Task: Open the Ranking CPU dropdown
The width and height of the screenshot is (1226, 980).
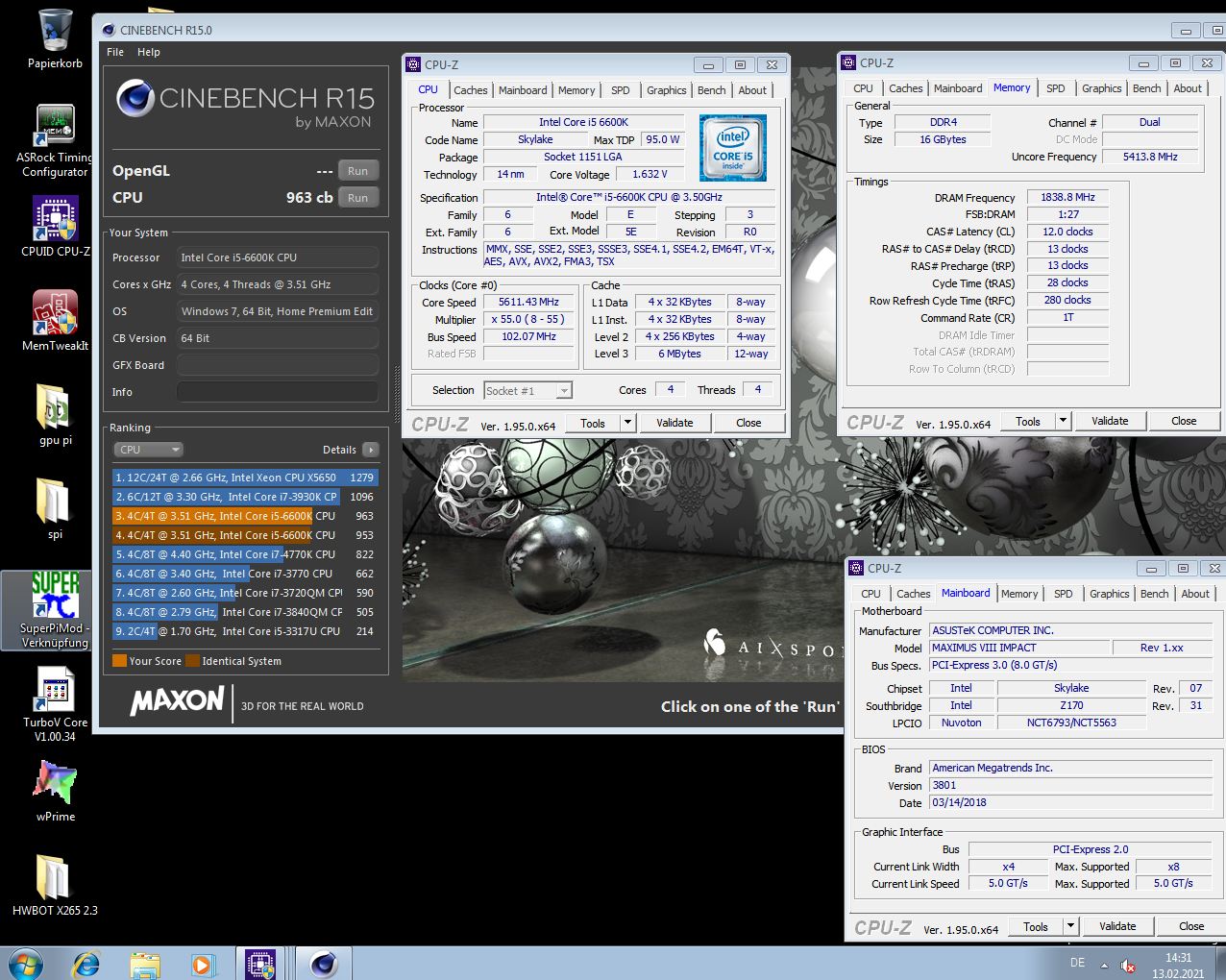Action: click(148, 450)
